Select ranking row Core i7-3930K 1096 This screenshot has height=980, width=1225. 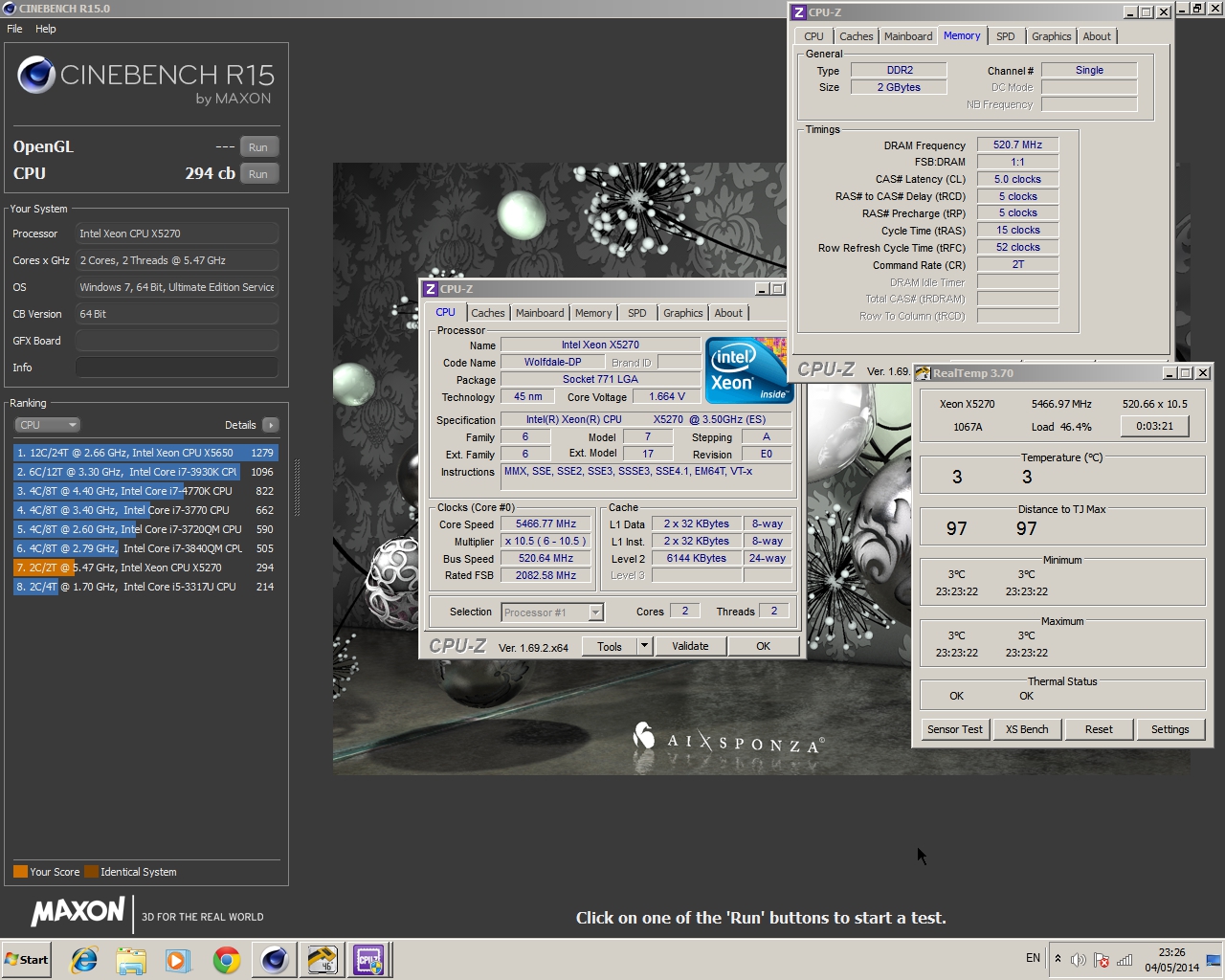coord(145,472)
